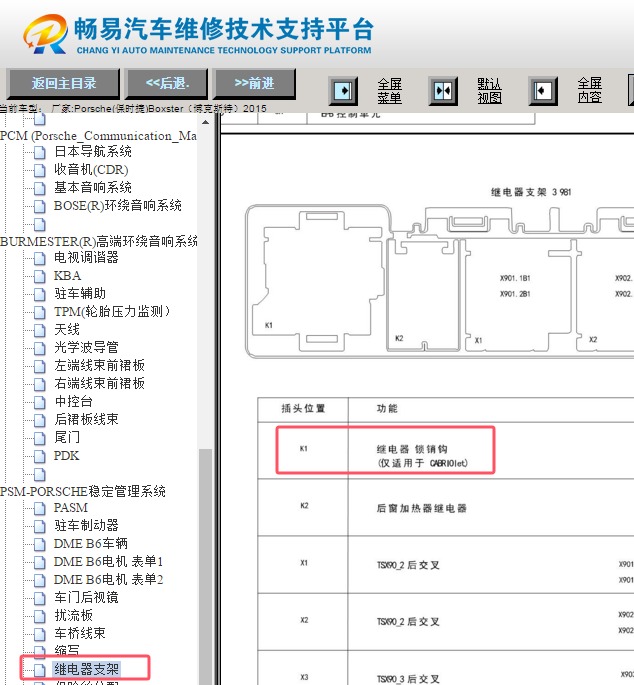Click the 默认视图 layout icon
Screen dimensions: 634x685
(443, 91)
